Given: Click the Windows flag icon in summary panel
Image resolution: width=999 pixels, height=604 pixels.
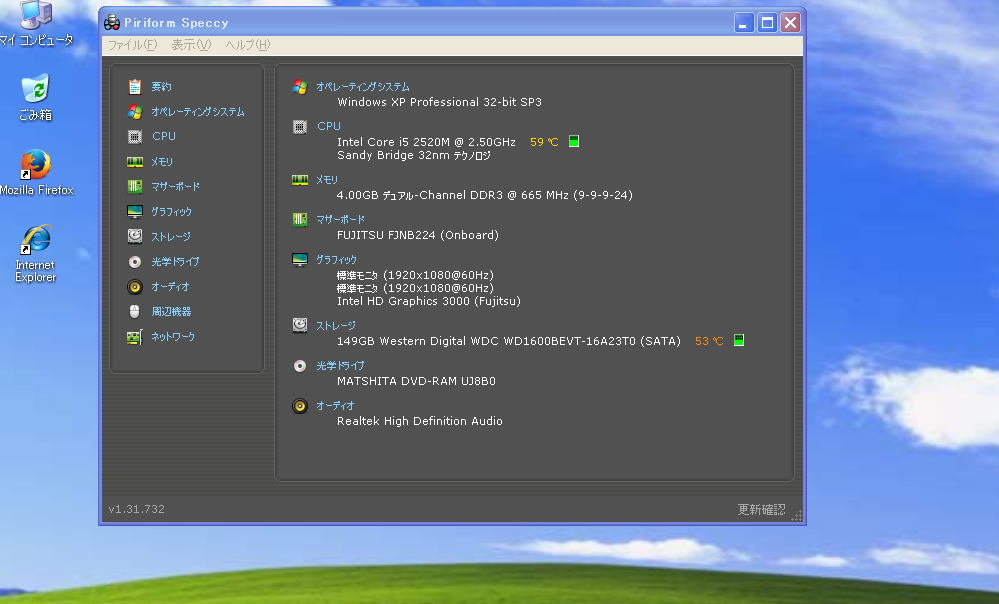Looking at the screenshot, I should (299, 87).
